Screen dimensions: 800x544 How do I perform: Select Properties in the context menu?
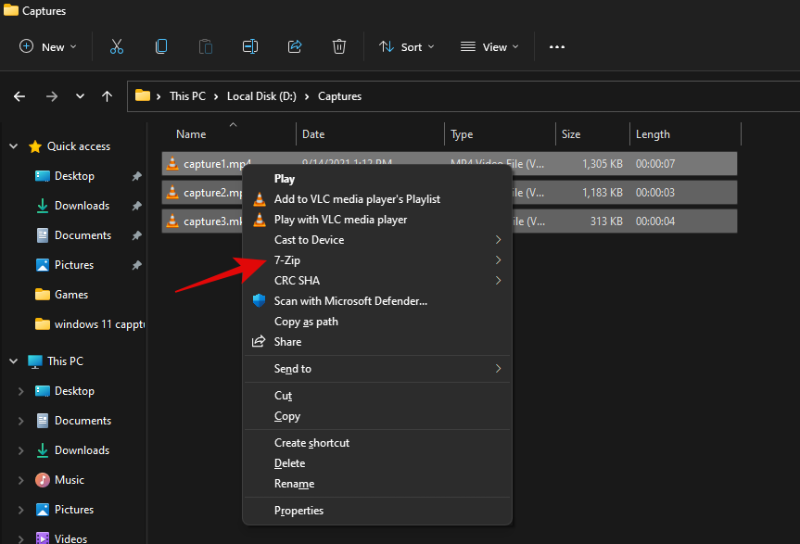(299, 511)
